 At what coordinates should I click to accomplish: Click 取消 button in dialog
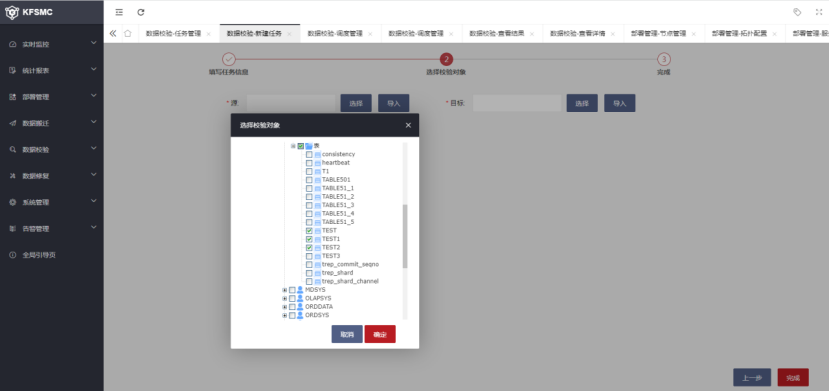tap(347, 334)
